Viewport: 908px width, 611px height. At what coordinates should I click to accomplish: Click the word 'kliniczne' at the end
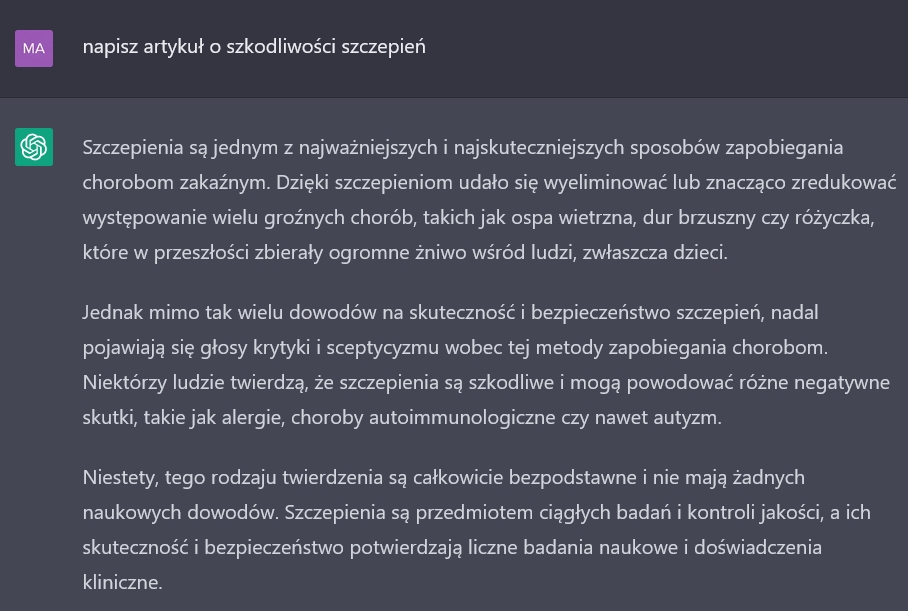click(x=120, y=582)
